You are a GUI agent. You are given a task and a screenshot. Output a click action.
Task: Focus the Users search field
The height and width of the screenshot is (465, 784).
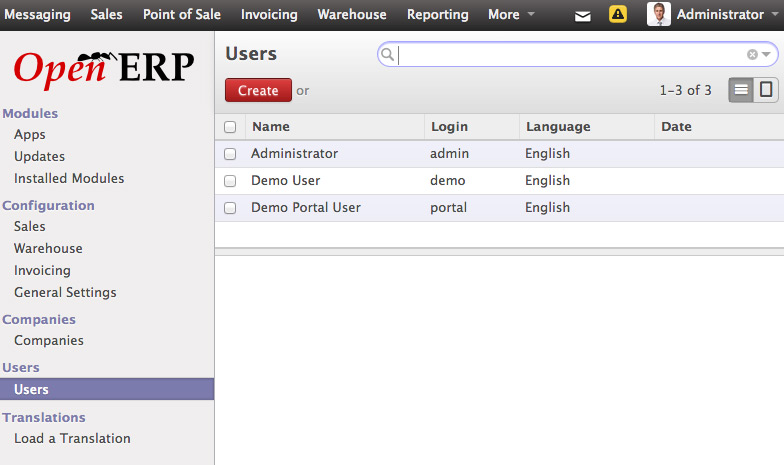(x=570, y=55)
